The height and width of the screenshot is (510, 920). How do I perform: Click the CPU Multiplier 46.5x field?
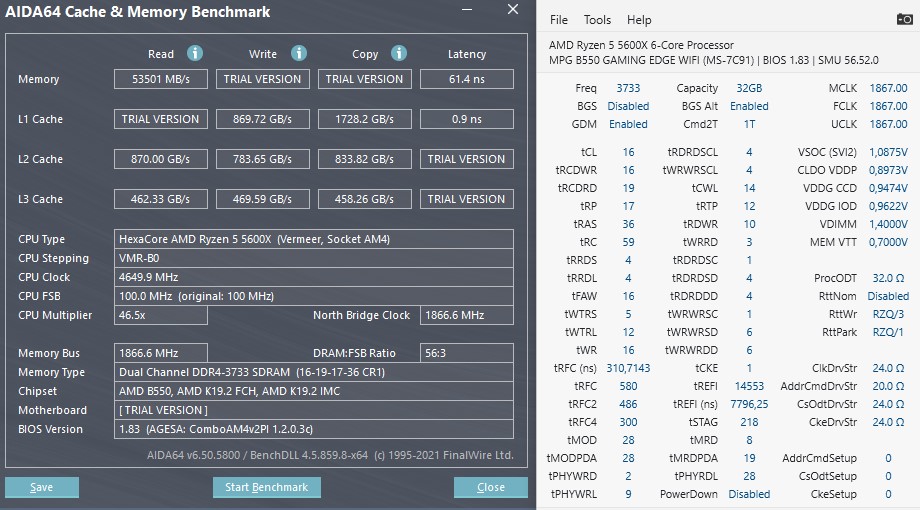point(161,315)
